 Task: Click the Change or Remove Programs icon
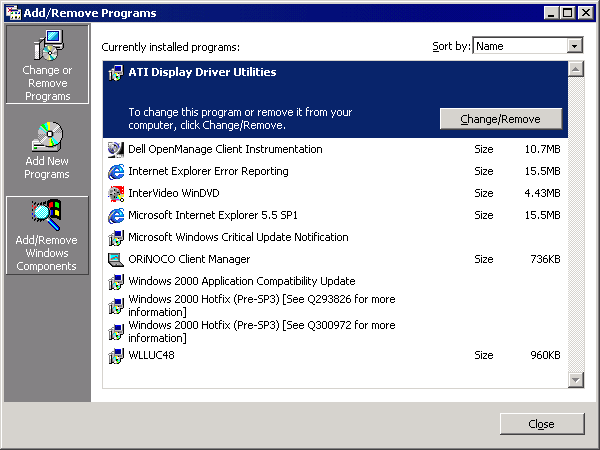click(x=47, y=46)
